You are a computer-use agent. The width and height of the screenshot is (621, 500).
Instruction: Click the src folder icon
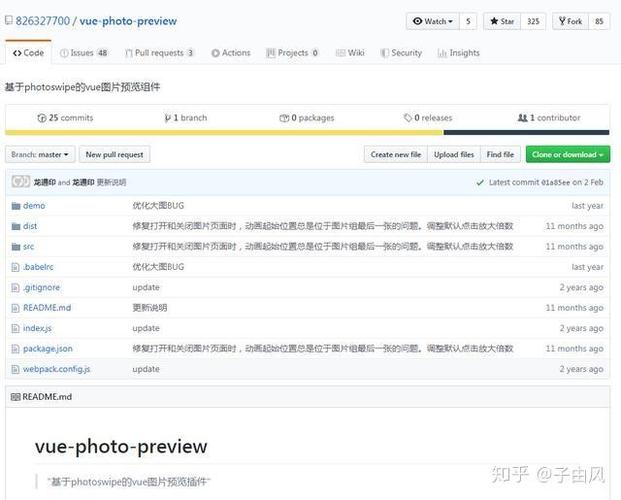(x=16, y=247)
